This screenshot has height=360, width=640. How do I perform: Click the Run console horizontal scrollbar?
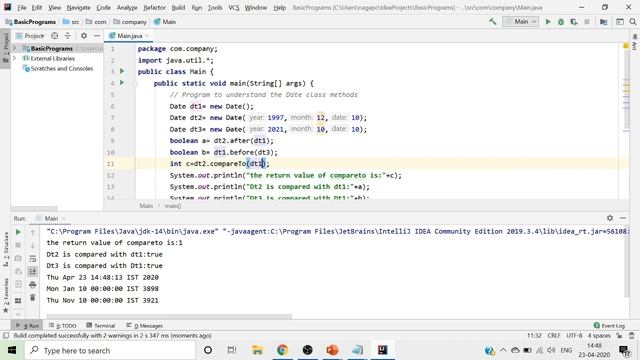169,316
